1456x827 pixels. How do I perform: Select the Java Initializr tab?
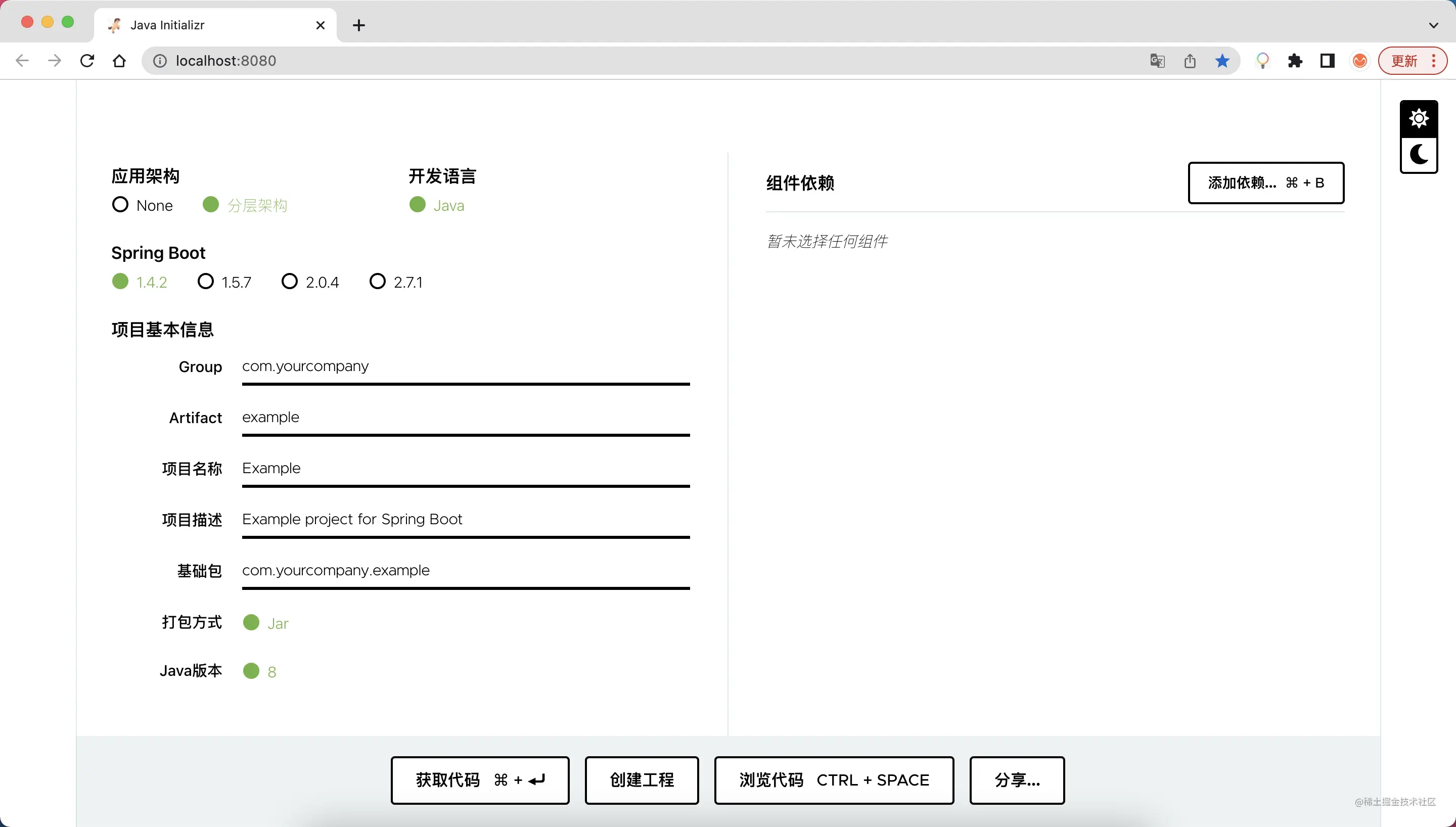pos(215,25)
